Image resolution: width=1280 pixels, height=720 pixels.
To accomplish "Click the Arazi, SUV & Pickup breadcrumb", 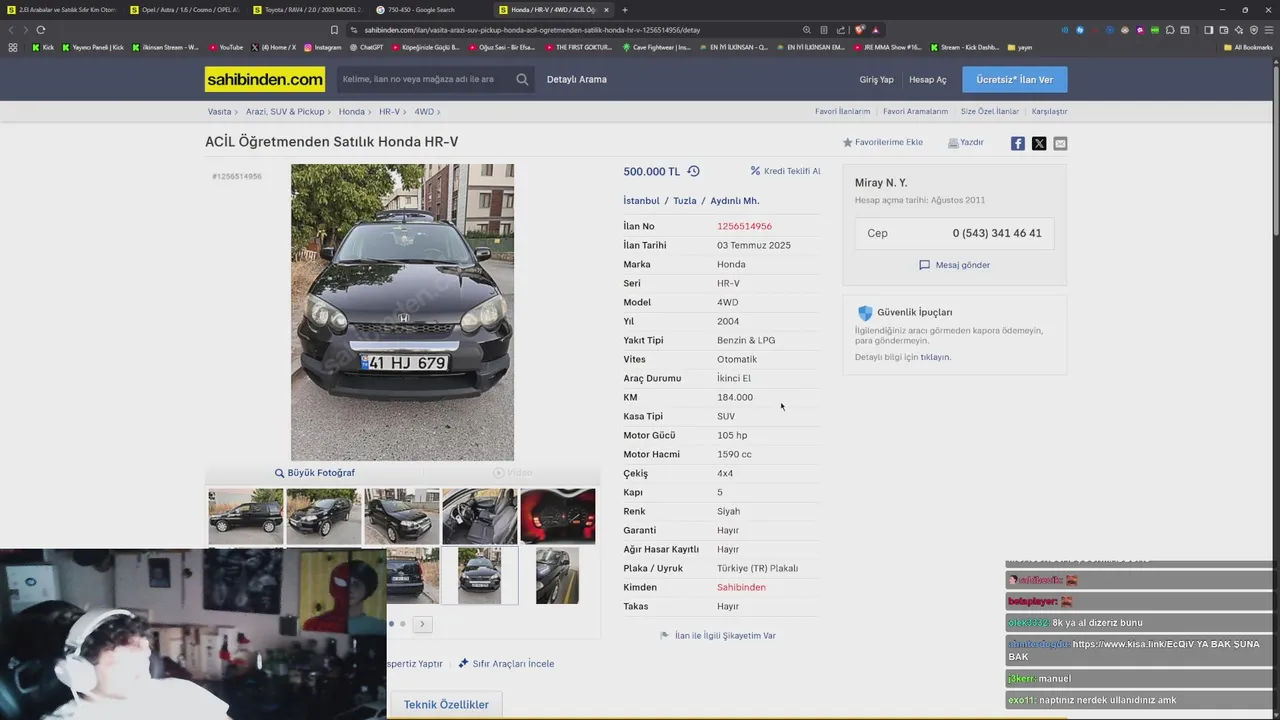I will click(285, 112).
